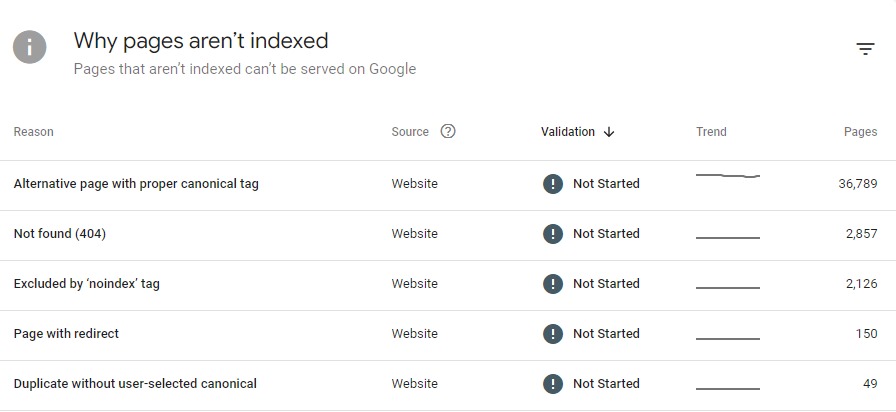
Task: Open the Page with redirect reason
Action: pyautogui.click(x=66, y=334)
